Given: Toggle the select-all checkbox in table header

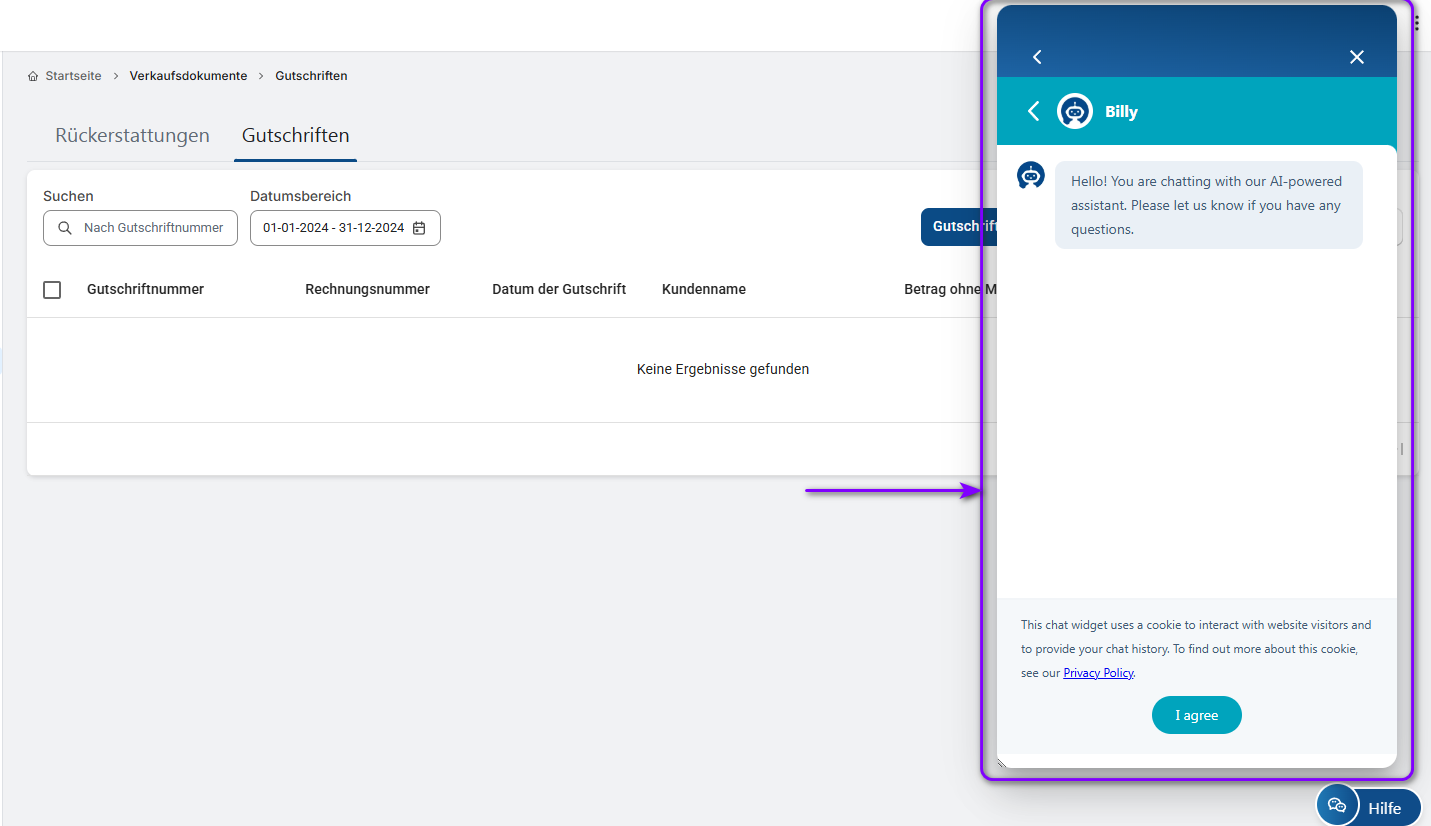Looking at the screenshot, I should [52, 290].
